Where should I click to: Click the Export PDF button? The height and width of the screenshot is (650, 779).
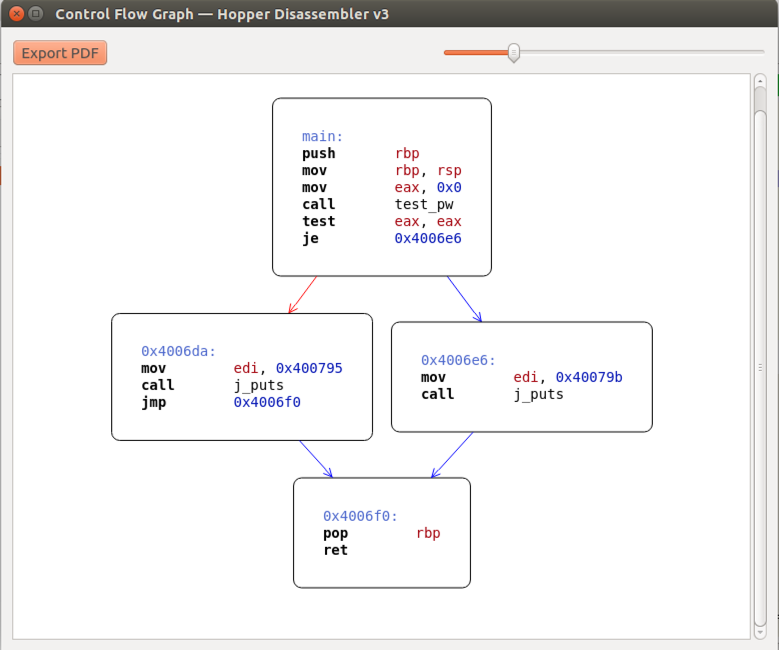pos(60,53)
